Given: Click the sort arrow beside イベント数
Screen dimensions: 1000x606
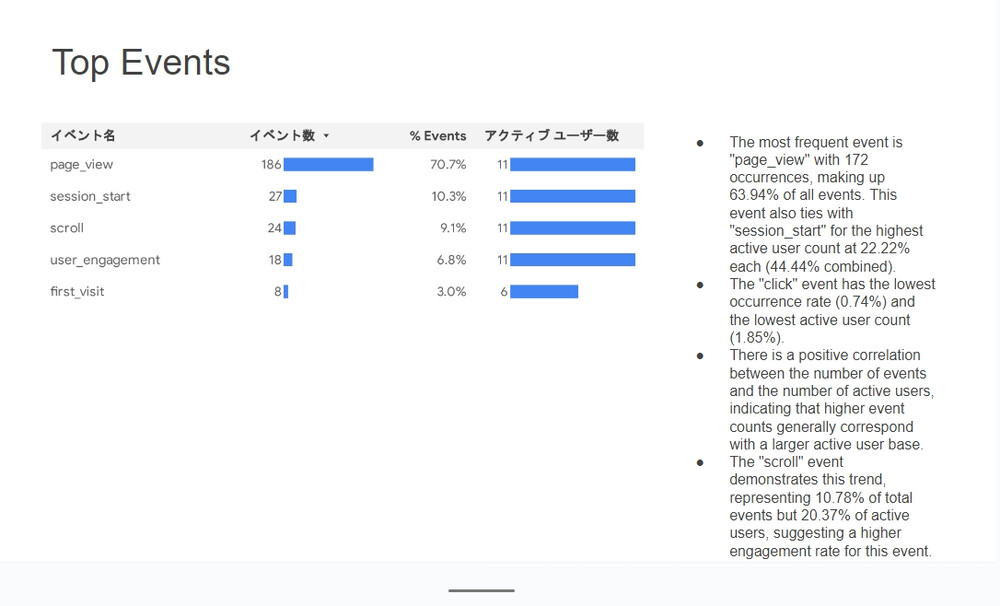Looking at the screenshot, I should tap(326, 136).
